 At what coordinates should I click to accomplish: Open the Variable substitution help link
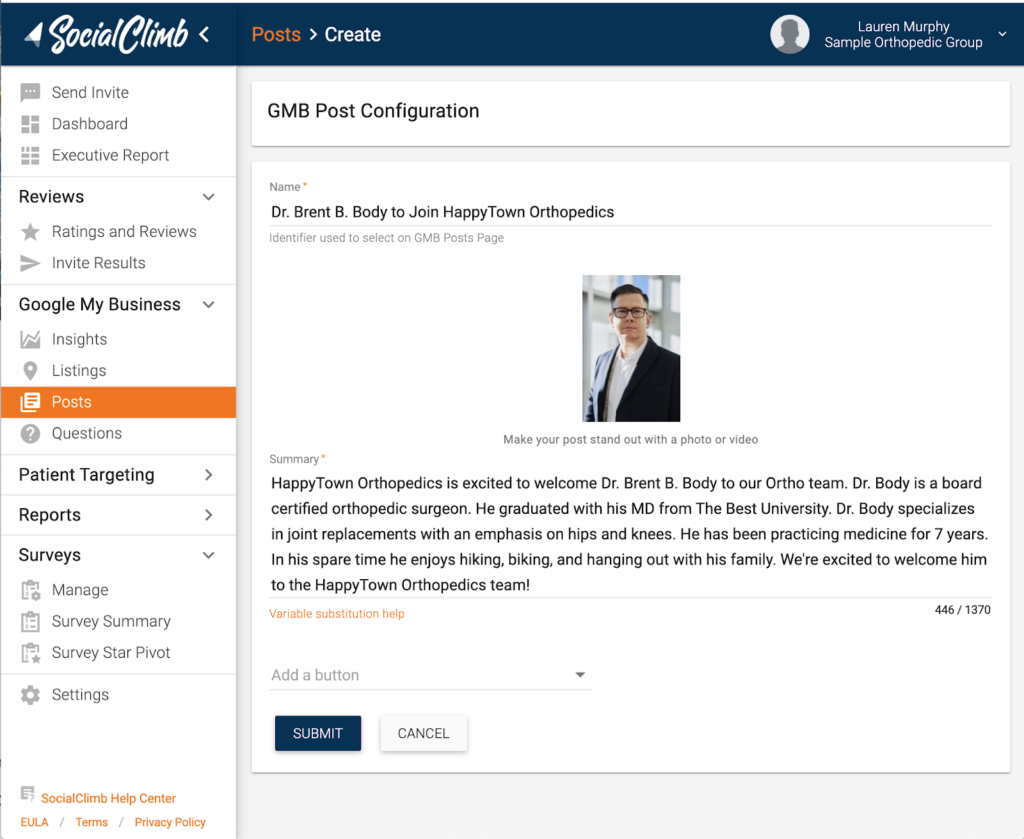coord(337,614)
